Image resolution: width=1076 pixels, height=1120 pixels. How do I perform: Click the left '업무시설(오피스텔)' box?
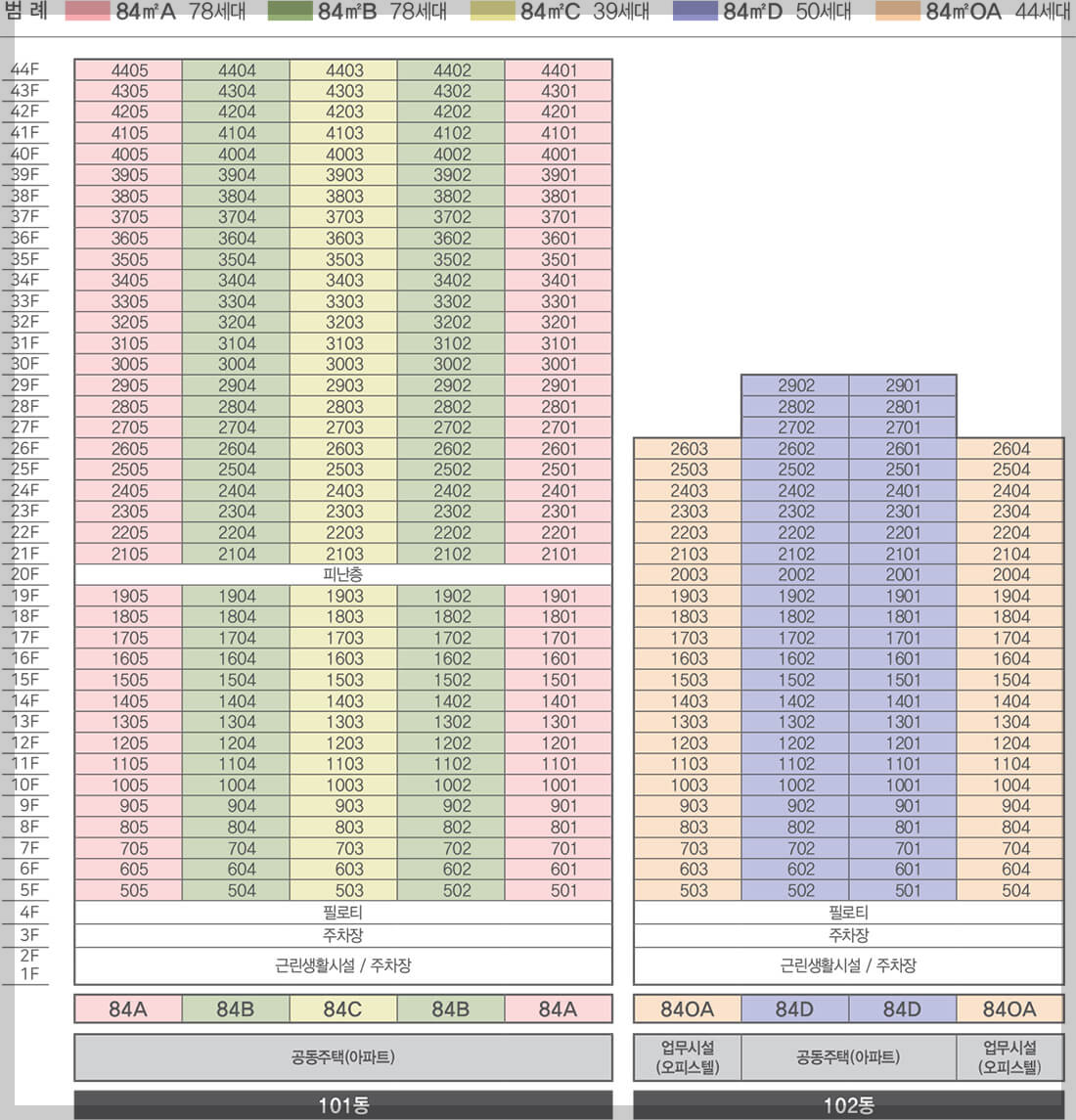click(x=688, y=1057)
